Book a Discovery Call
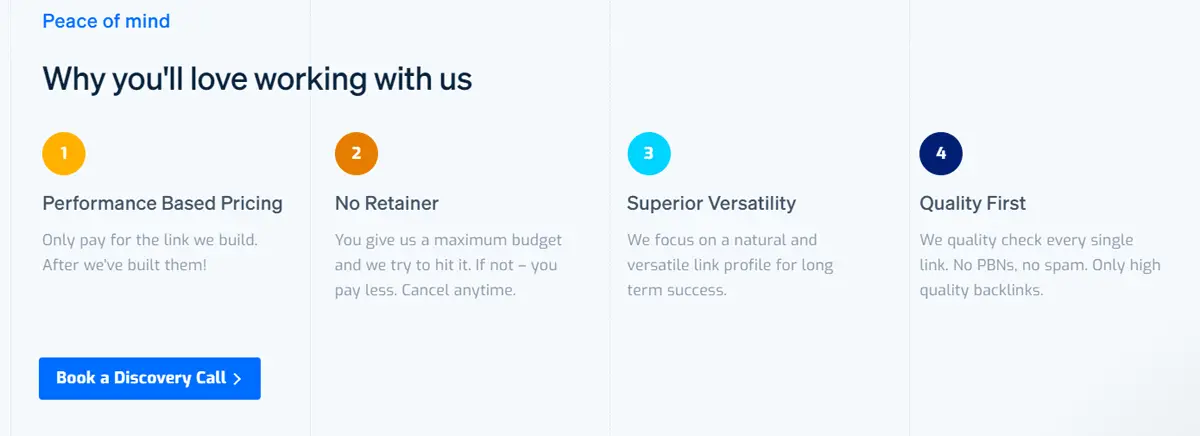 pos(150,379)
